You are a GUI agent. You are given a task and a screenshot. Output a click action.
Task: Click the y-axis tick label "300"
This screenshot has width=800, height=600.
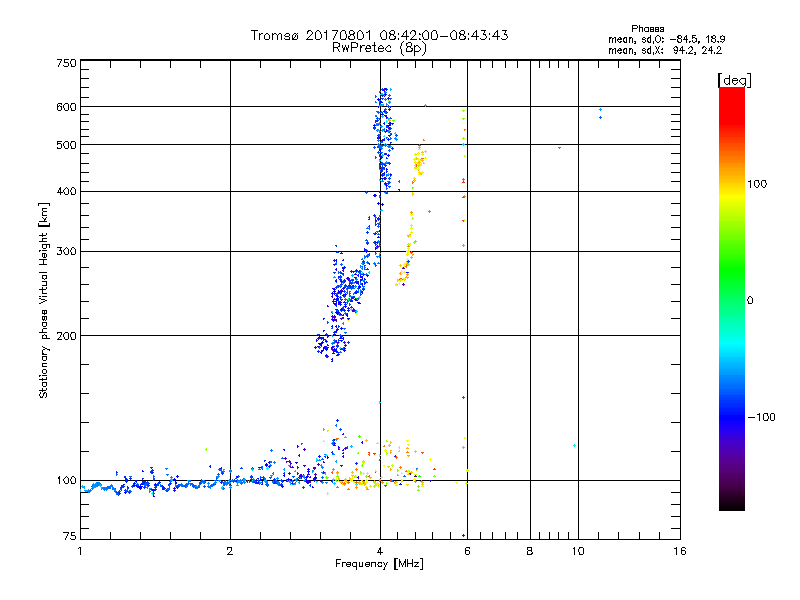click(66, 252)
